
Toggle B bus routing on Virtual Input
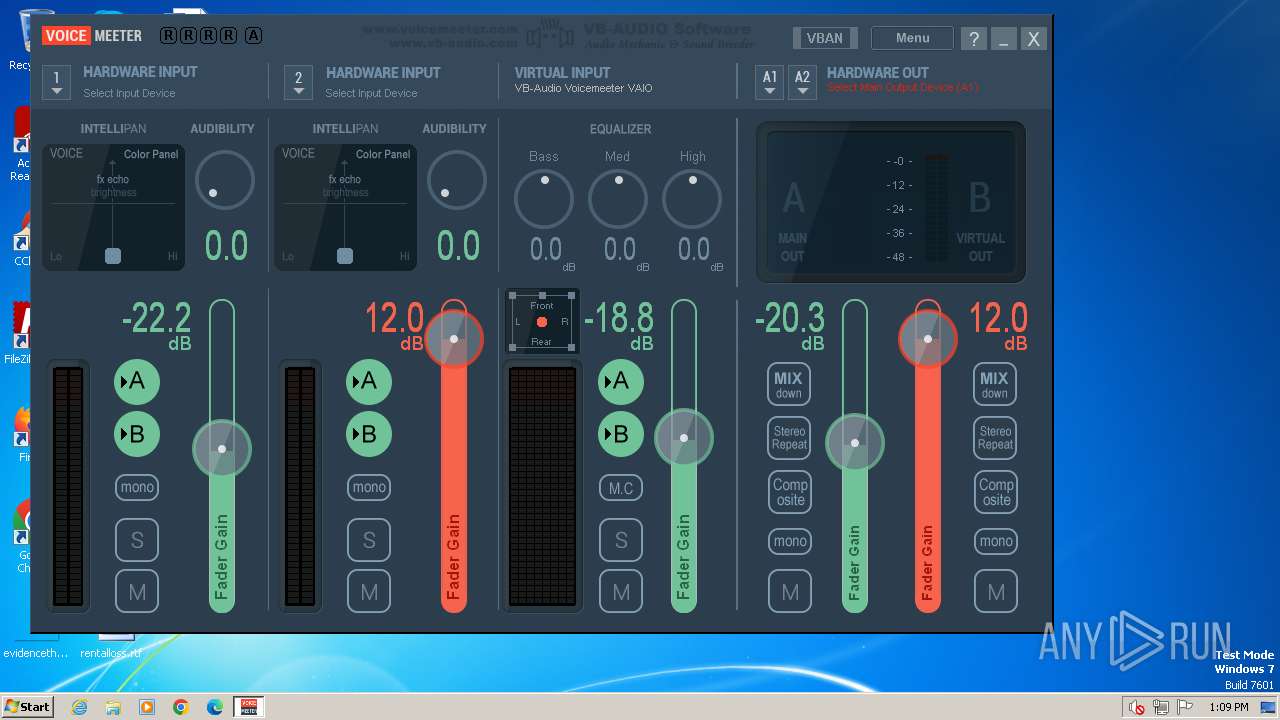(x=621, y=434)
